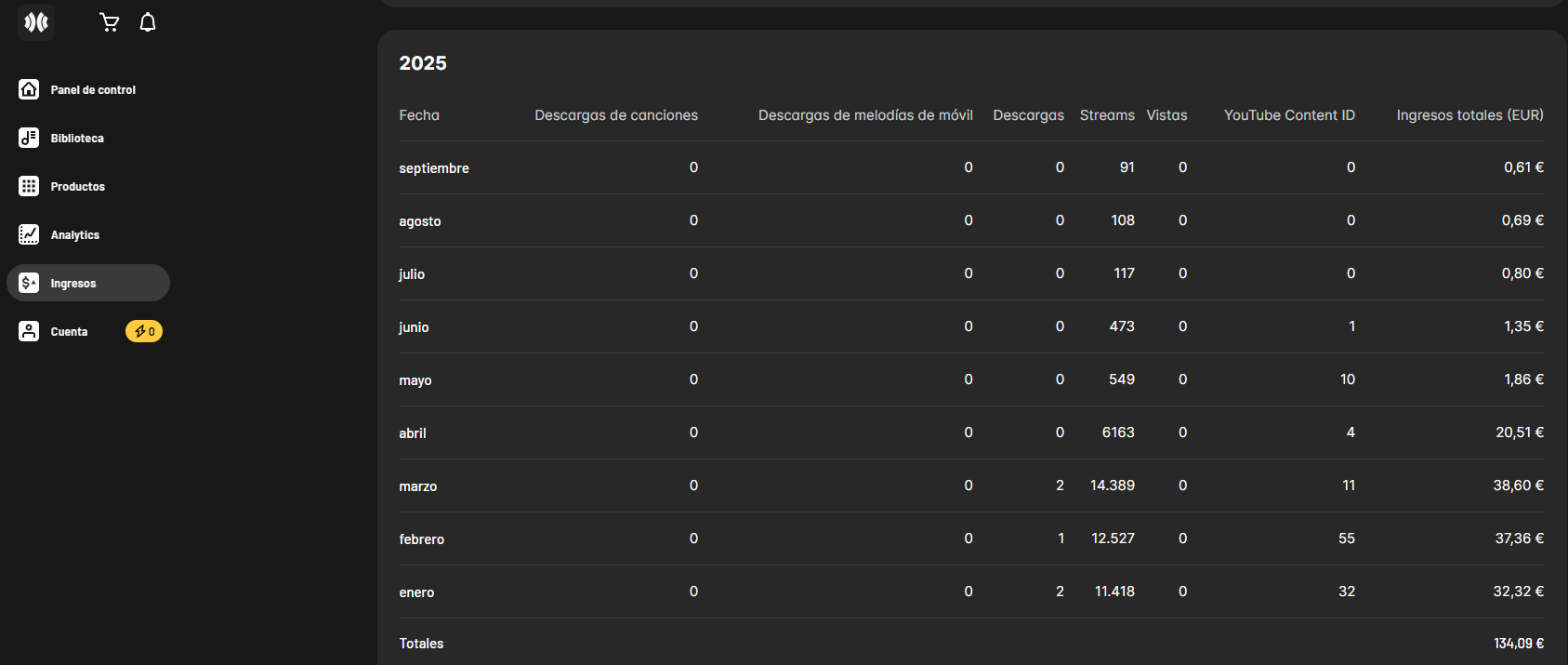Navigate to Productos
Screen dimensions: 1568x665
coord(78,187)
